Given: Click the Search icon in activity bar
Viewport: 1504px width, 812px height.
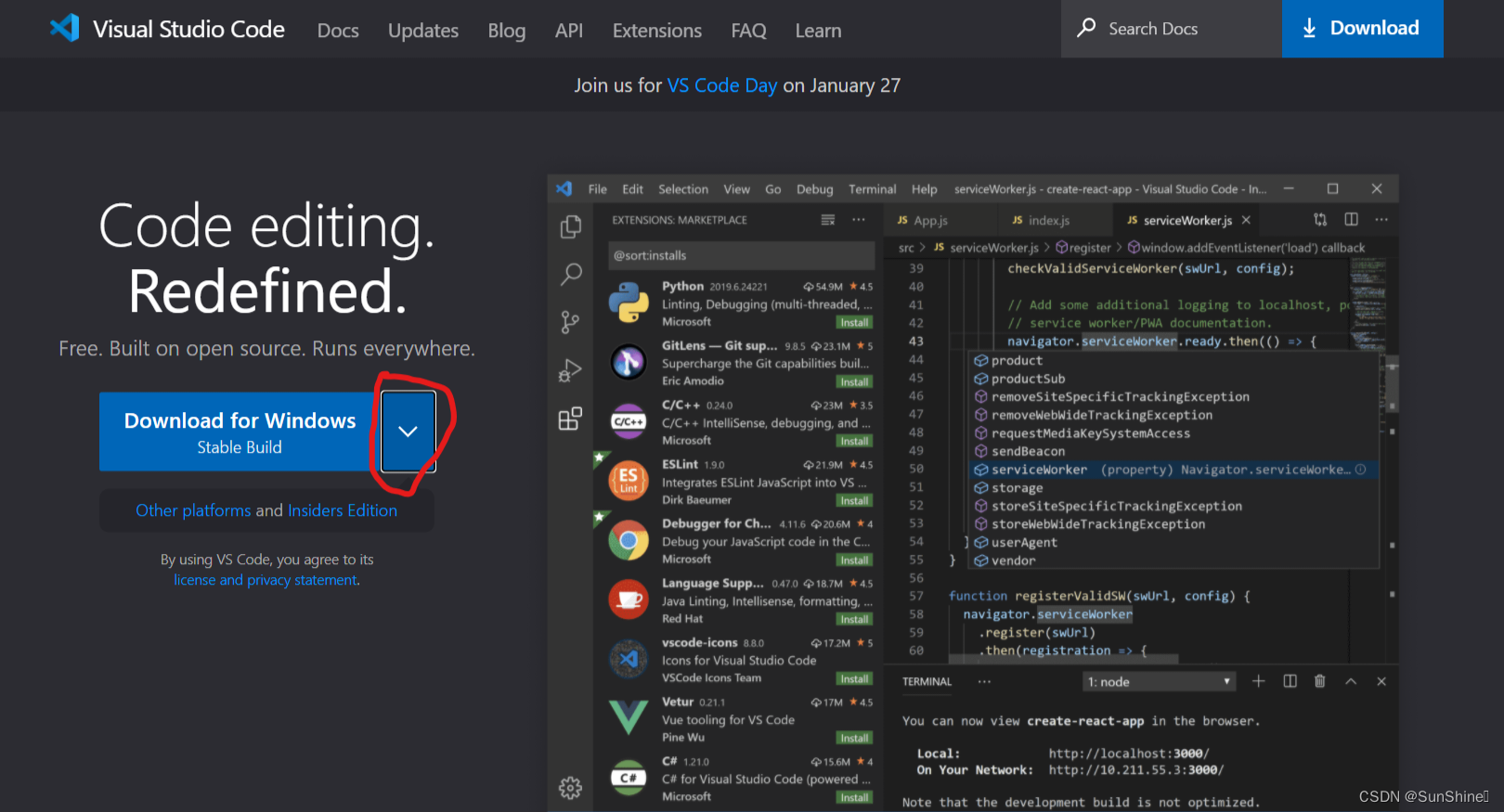Looking at the screenshot, I should click(x=571, y=274).
